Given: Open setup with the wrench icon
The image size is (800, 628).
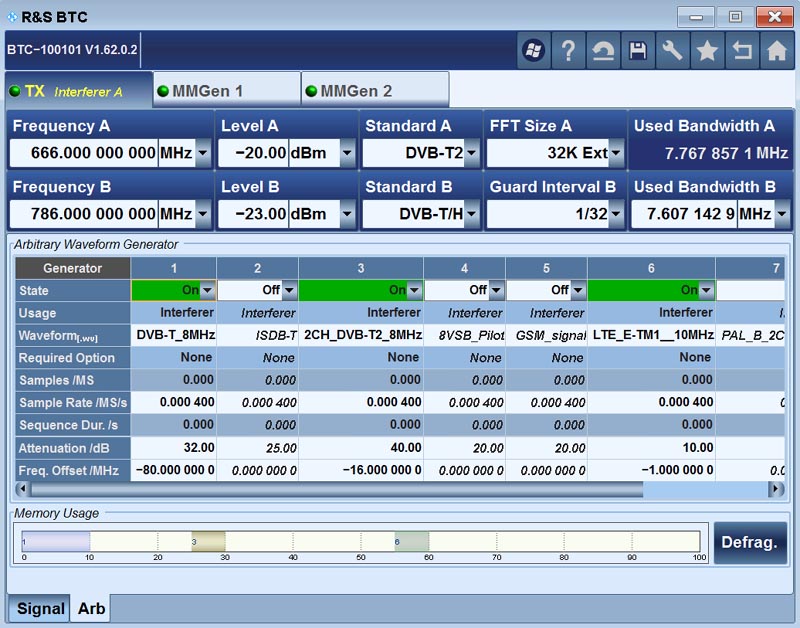Looking at the screenshot, I should (672, 51).
